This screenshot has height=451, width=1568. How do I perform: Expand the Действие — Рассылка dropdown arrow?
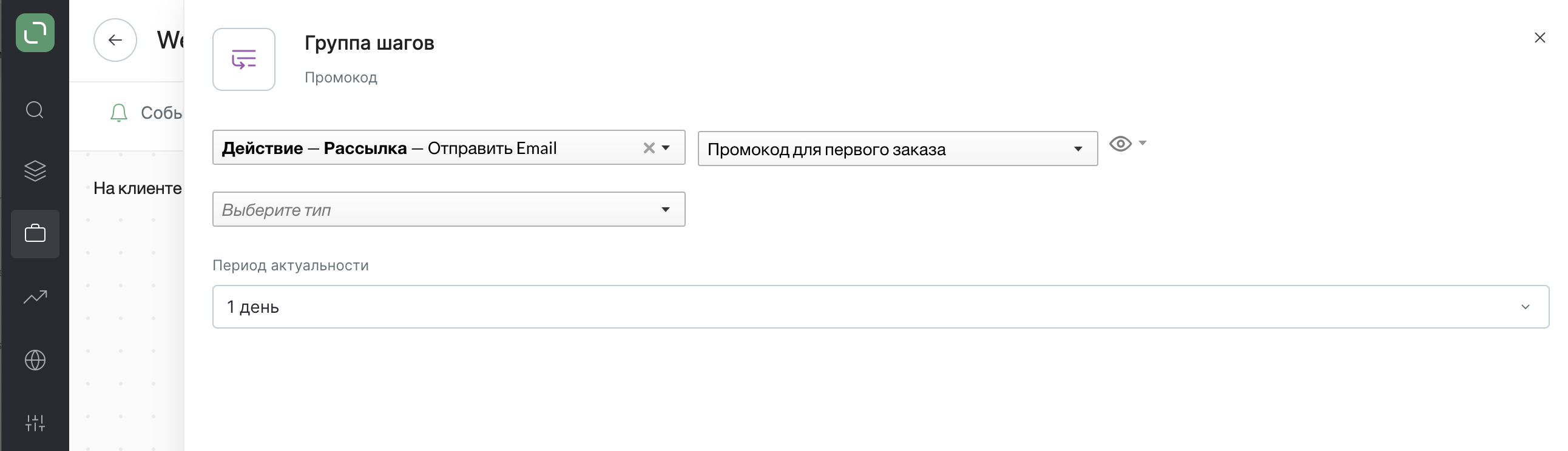(x=666, y=148)
